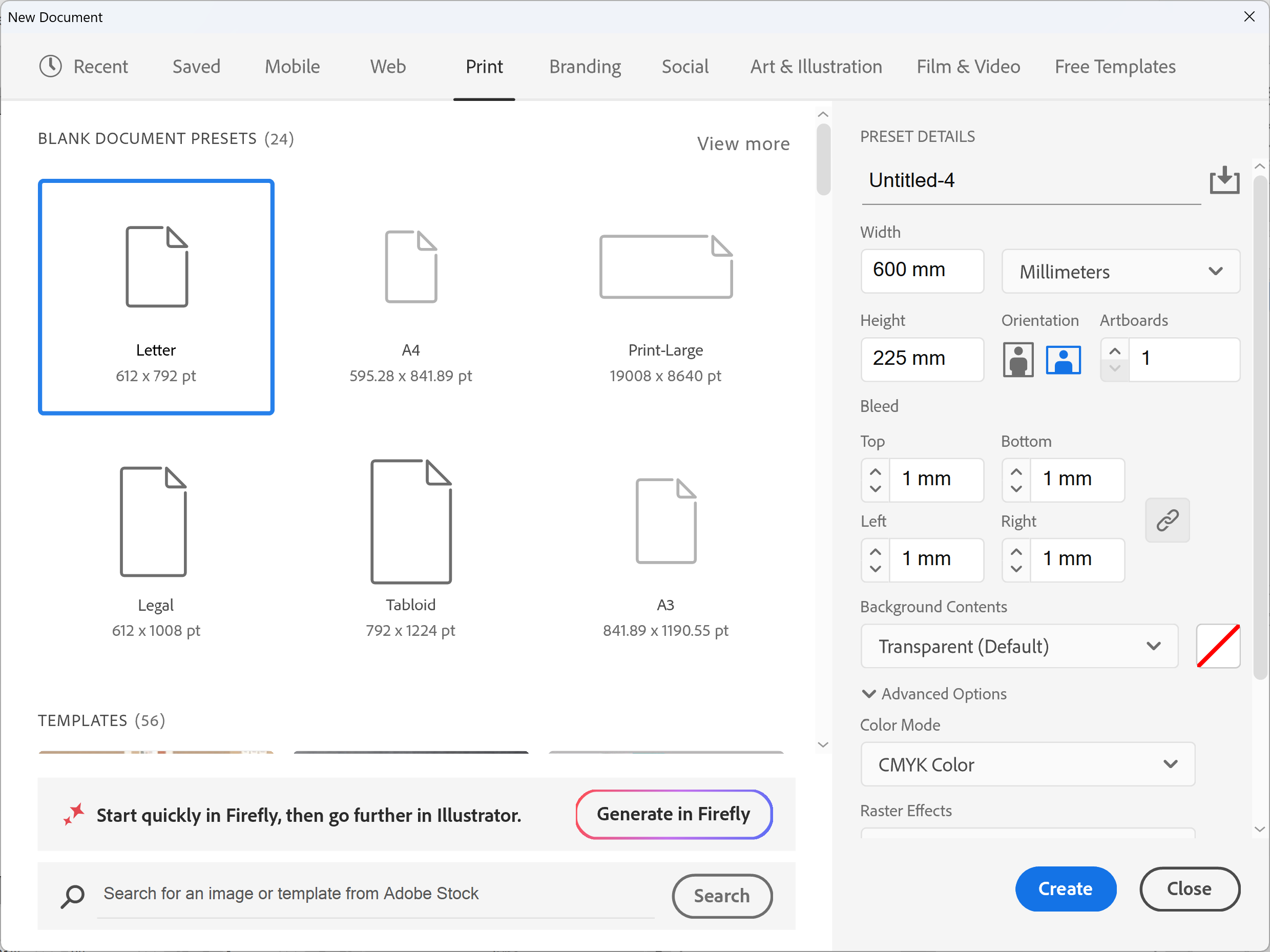Click the Adobe Stock Search button
1270x952 pixels.
coord(722,896)
